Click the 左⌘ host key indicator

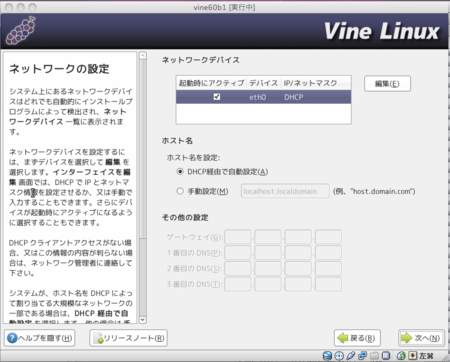(426, 356)
